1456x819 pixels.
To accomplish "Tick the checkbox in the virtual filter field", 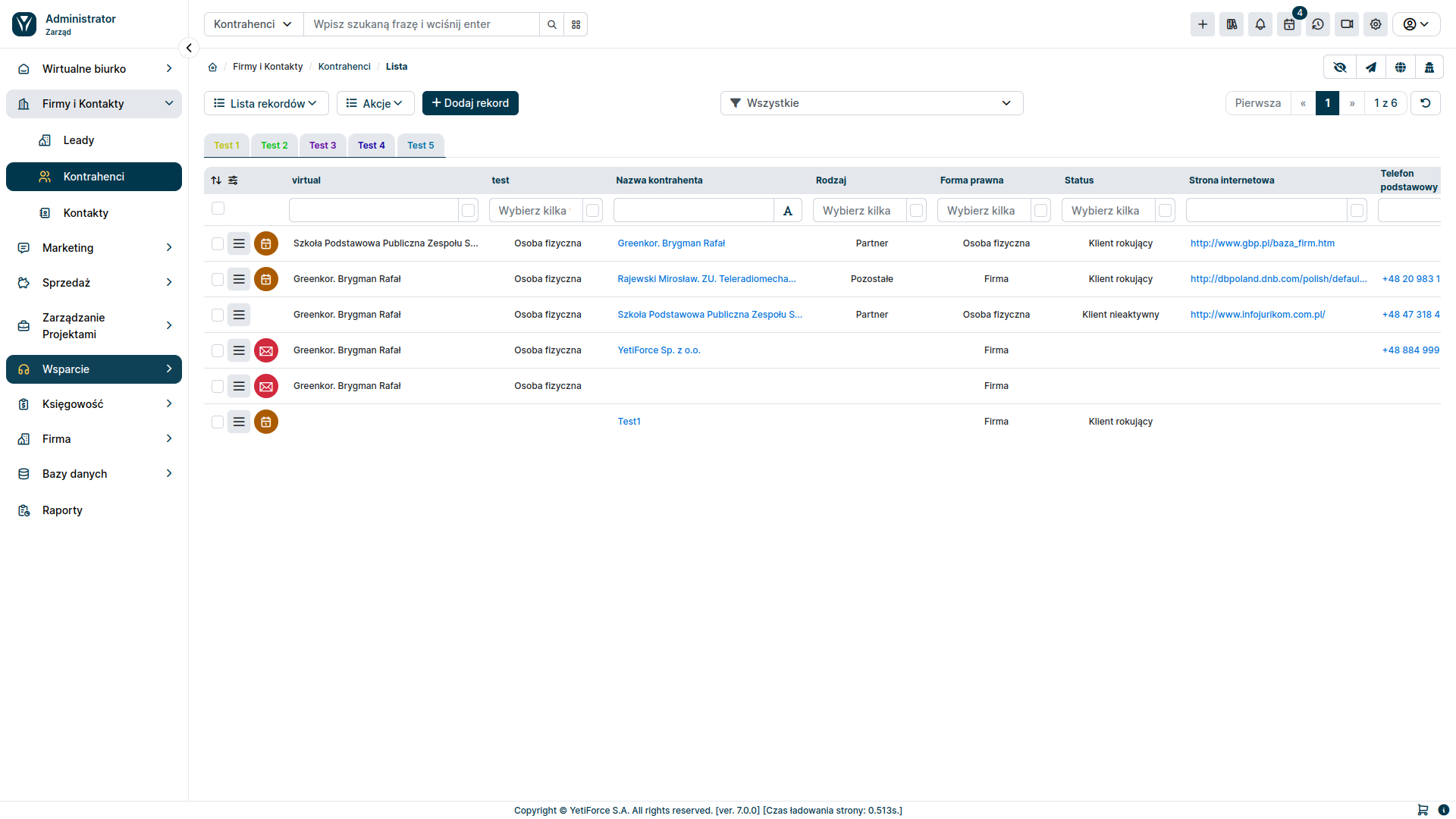I will coord(469,211).
